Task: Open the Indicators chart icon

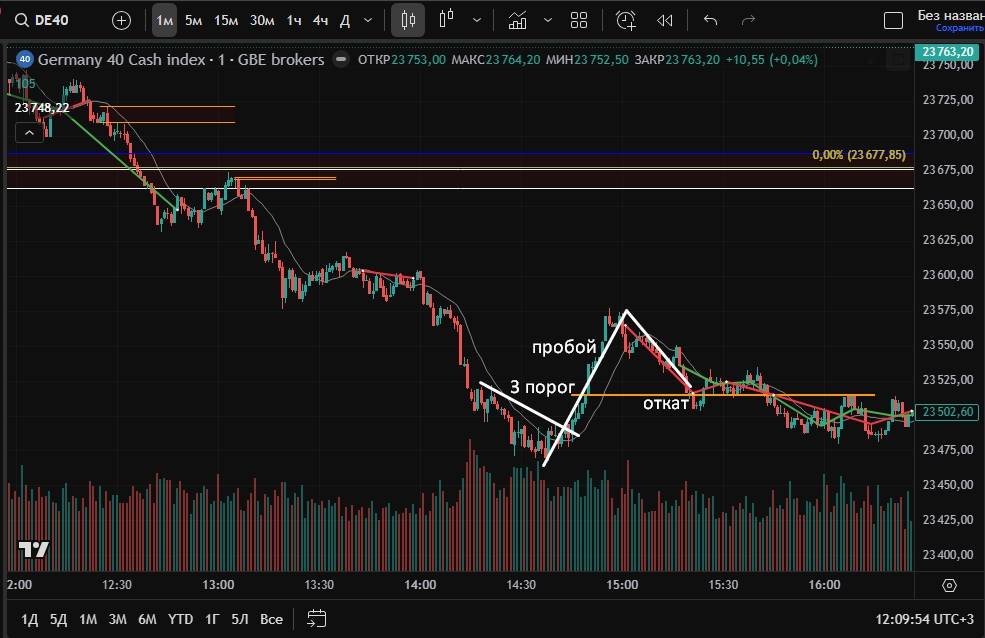Action: (518, 20)
